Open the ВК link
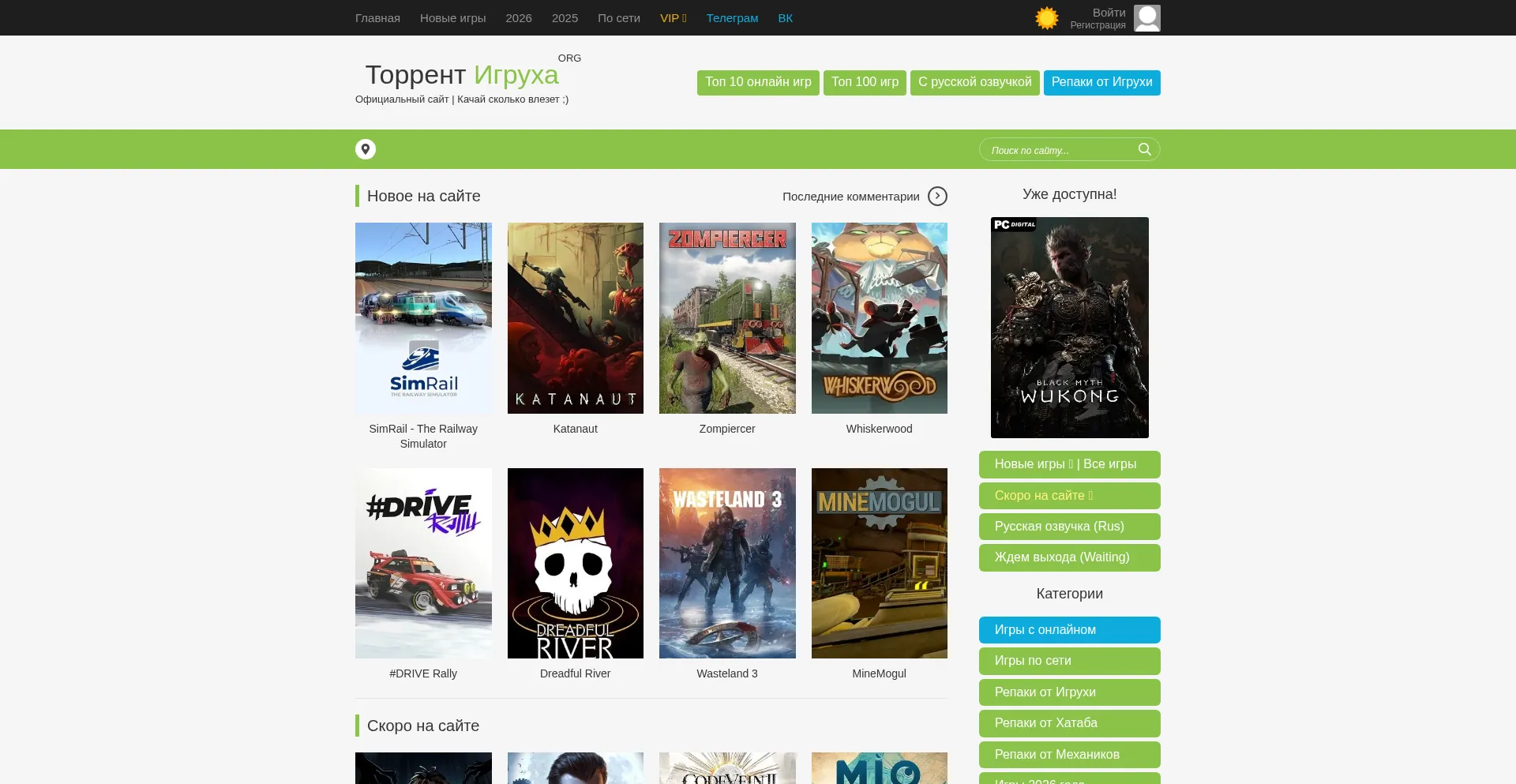Image resolution: width=1516 pixels, height=784 pixels. (x=786, y=18)
